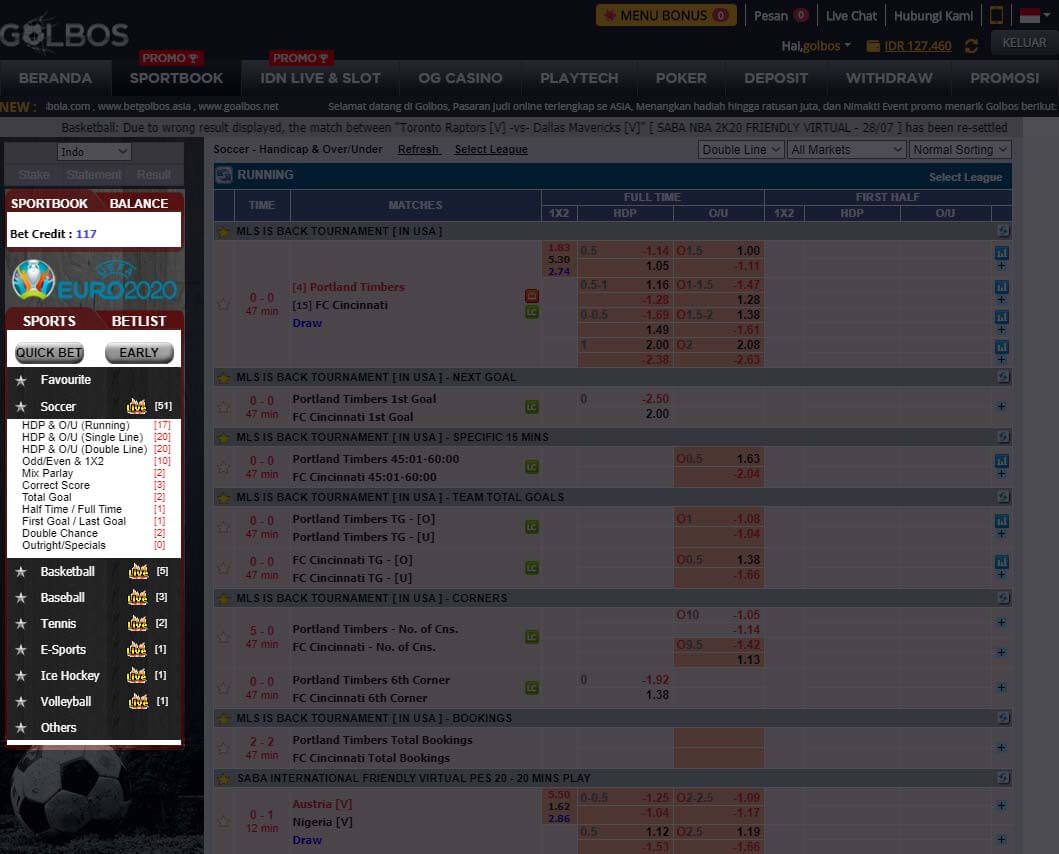Favourite the Portland Timbers vs FC Cincinnati match star

tap(224, 304)
